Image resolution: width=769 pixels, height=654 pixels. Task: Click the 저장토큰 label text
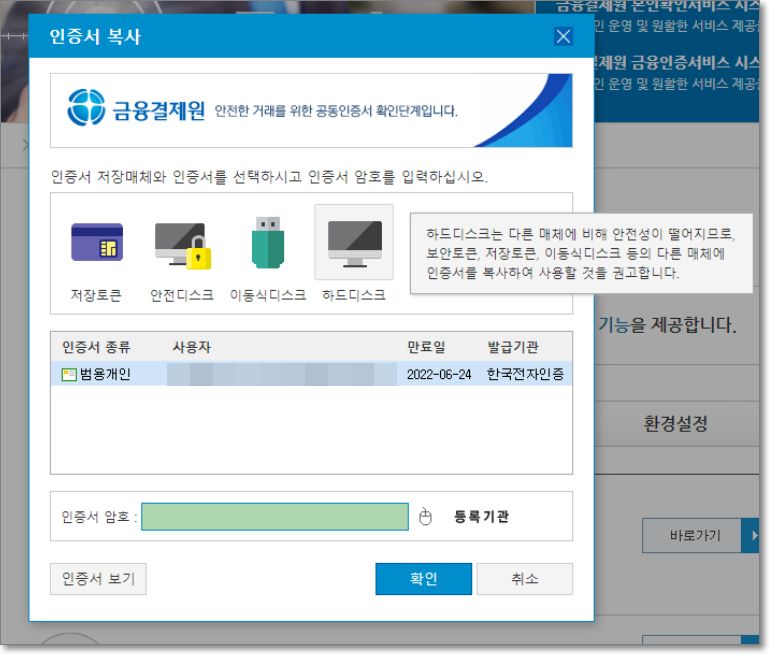96,295
